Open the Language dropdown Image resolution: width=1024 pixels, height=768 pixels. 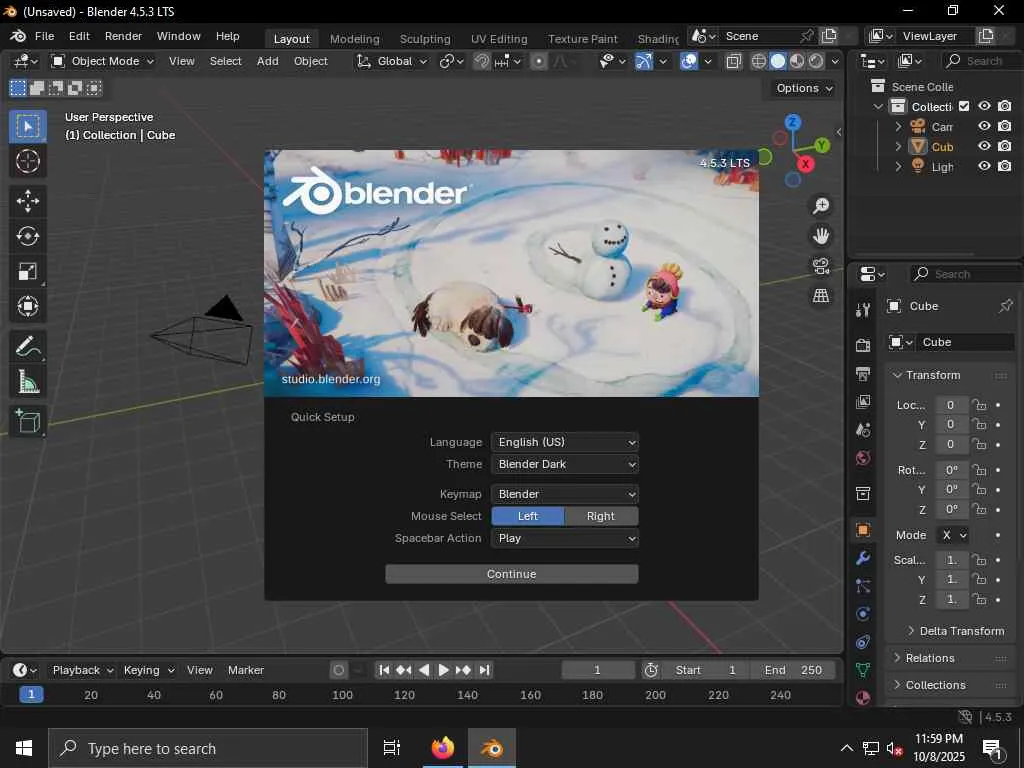[564, 442]
